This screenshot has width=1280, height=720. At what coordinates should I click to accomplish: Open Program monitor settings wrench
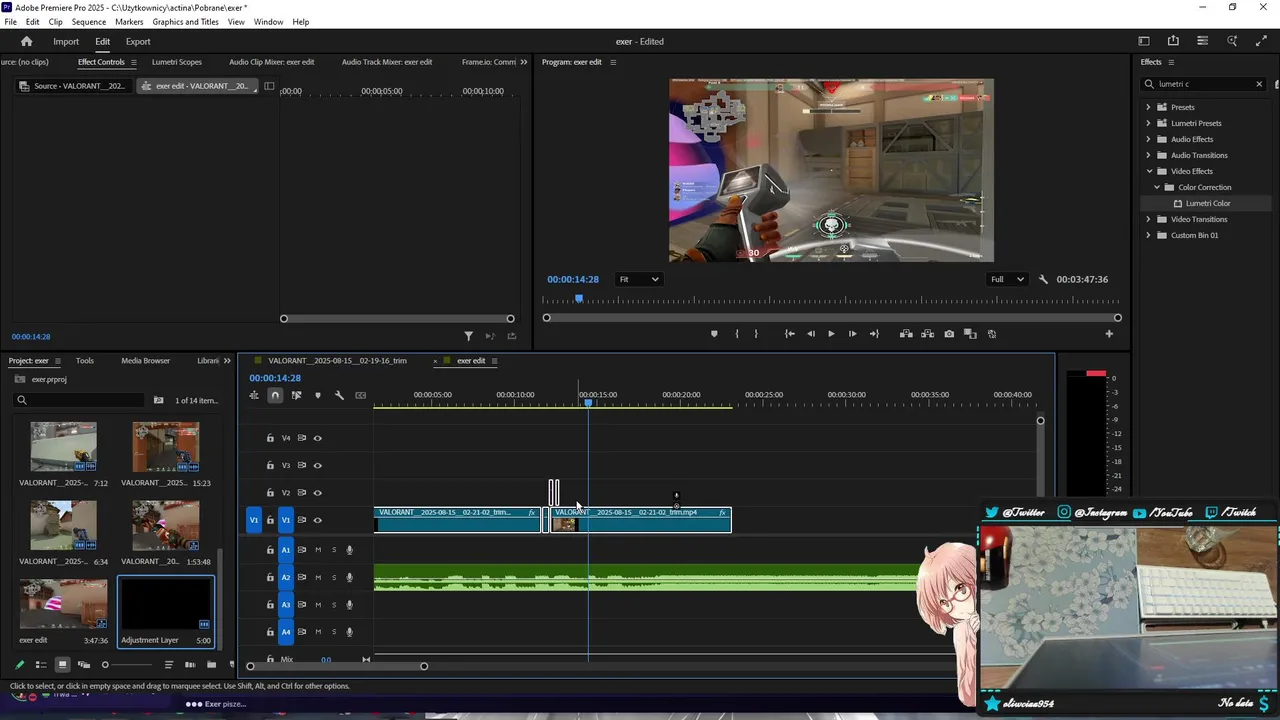pos(1043,279)
